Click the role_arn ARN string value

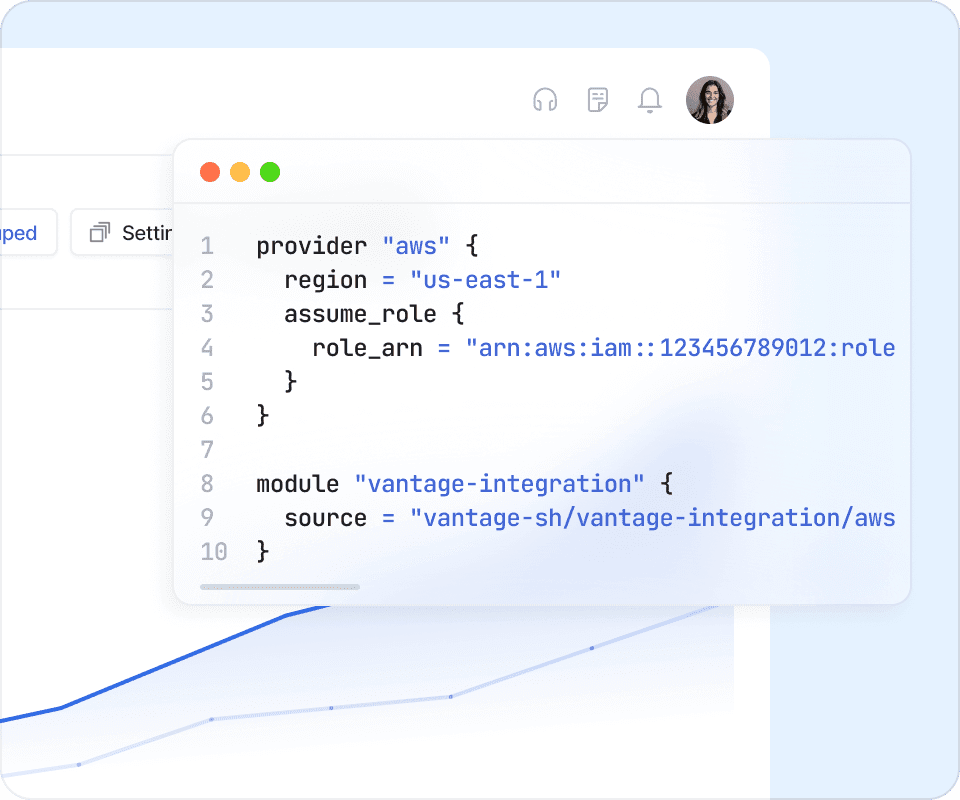click(x=680, y=348)
